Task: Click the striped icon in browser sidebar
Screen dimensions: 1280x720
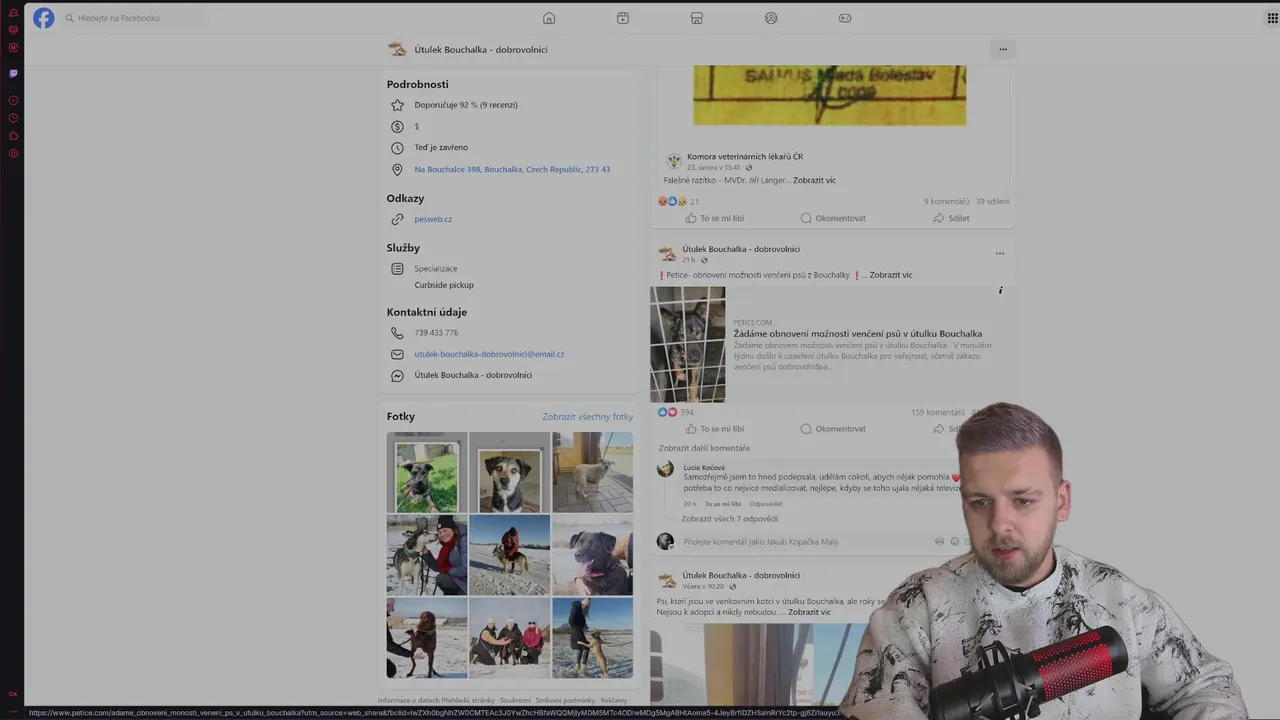Action: (13, 30)
